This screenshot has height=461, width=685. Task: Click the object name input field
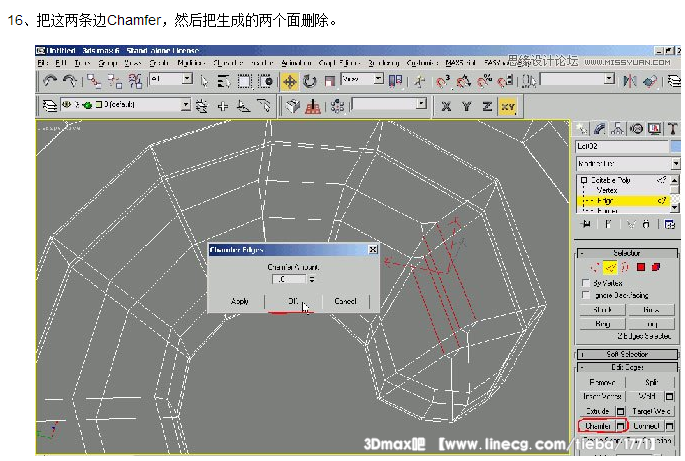click(622, 146)
